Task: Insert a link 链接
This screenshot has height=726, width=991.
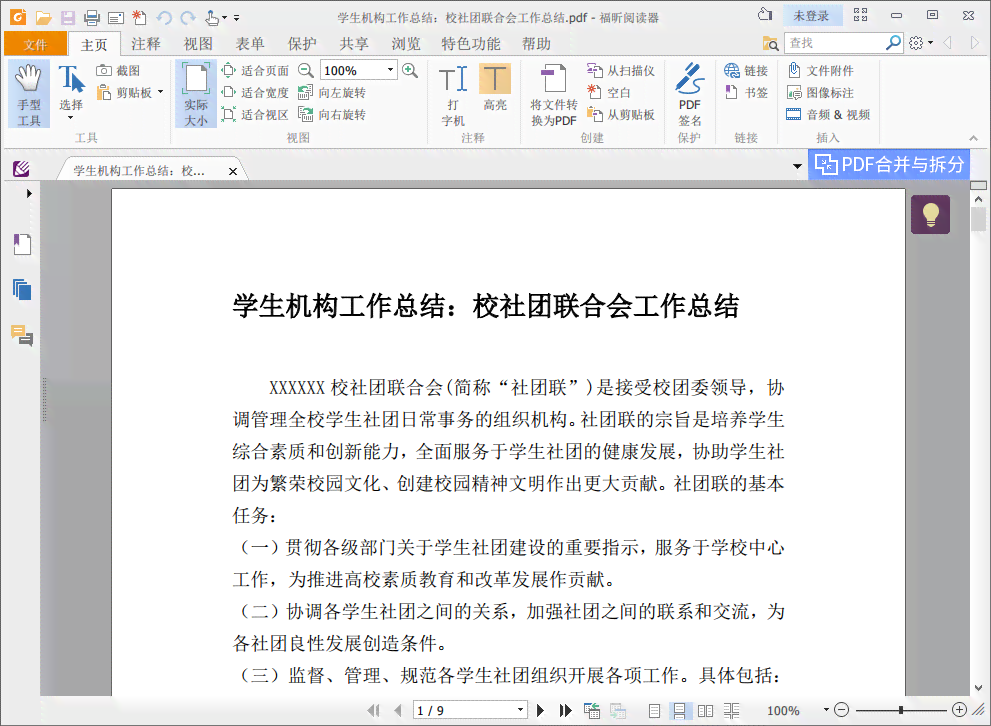Action: click(746, 71)
